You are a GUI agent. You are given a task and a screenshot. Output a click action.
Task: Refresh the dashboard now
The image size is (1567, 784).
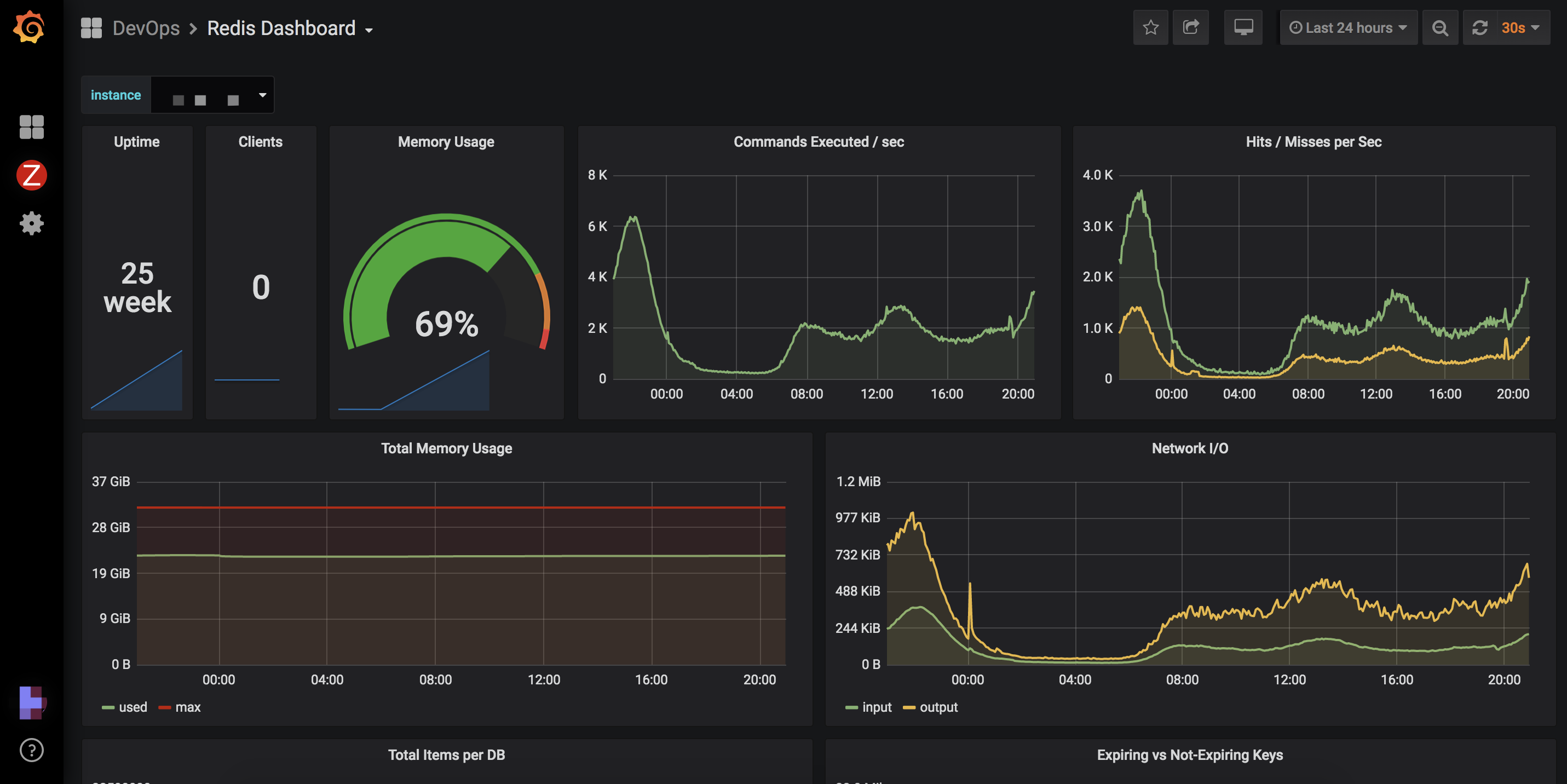click(x=1479, y=28)
